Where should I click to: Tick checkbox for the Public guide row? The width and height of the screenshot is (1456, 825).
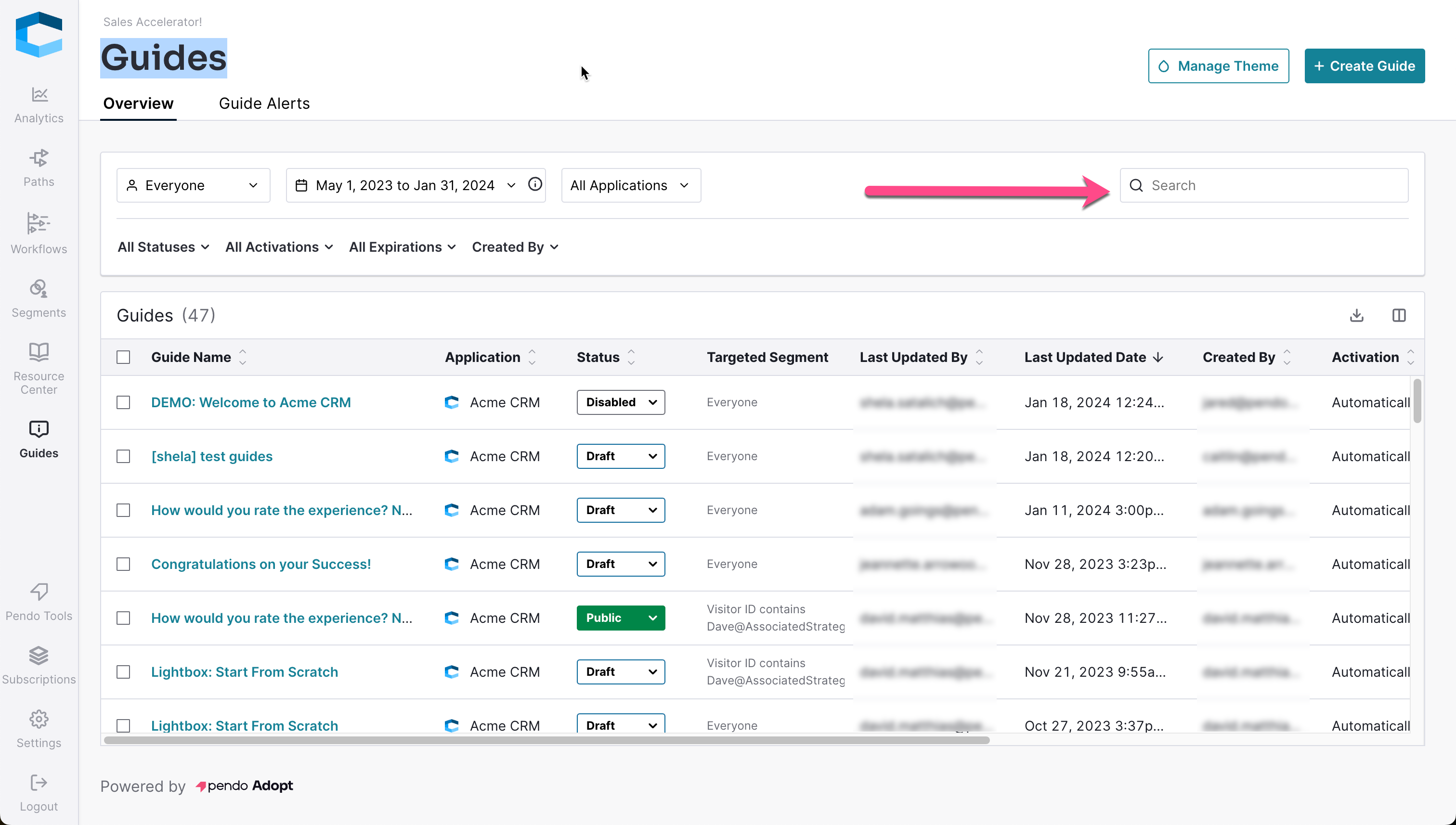coord(123,618)
